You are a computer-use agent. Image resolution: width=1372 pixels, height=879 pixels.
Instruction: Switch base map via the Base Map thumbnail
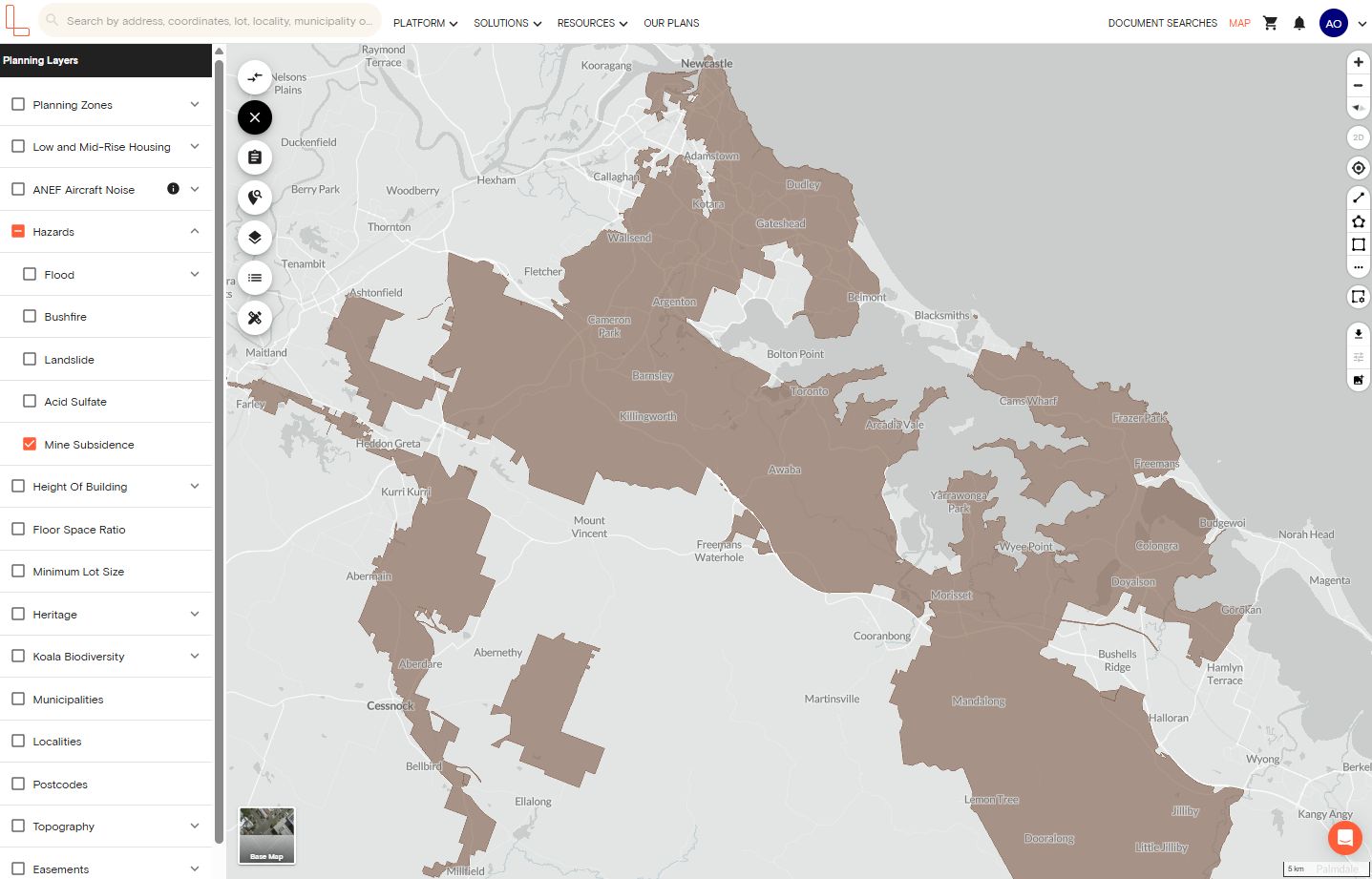pos(266,835)
